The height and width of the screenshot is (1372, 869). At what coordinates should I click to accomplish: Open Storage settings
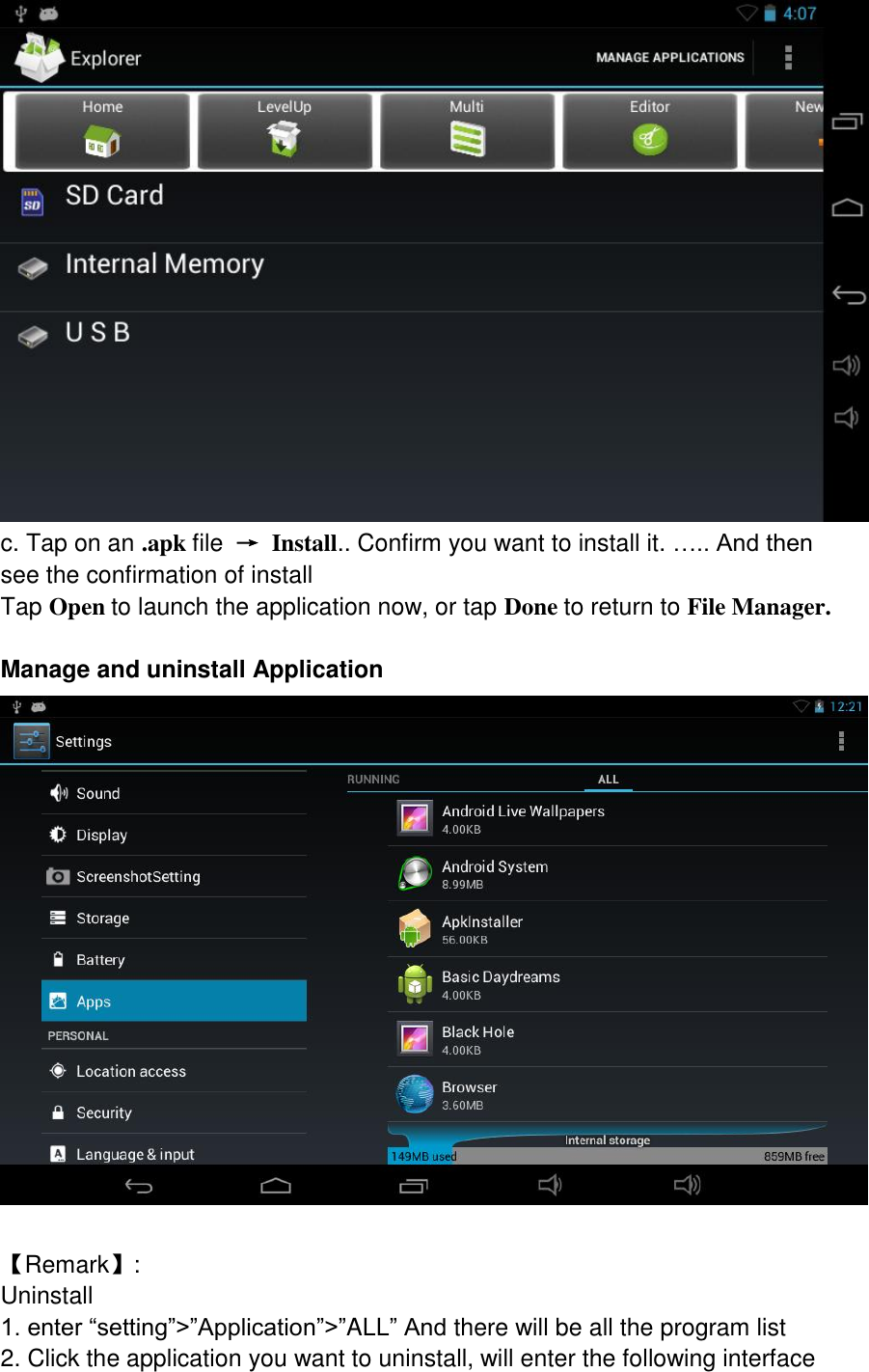(174, 918)
